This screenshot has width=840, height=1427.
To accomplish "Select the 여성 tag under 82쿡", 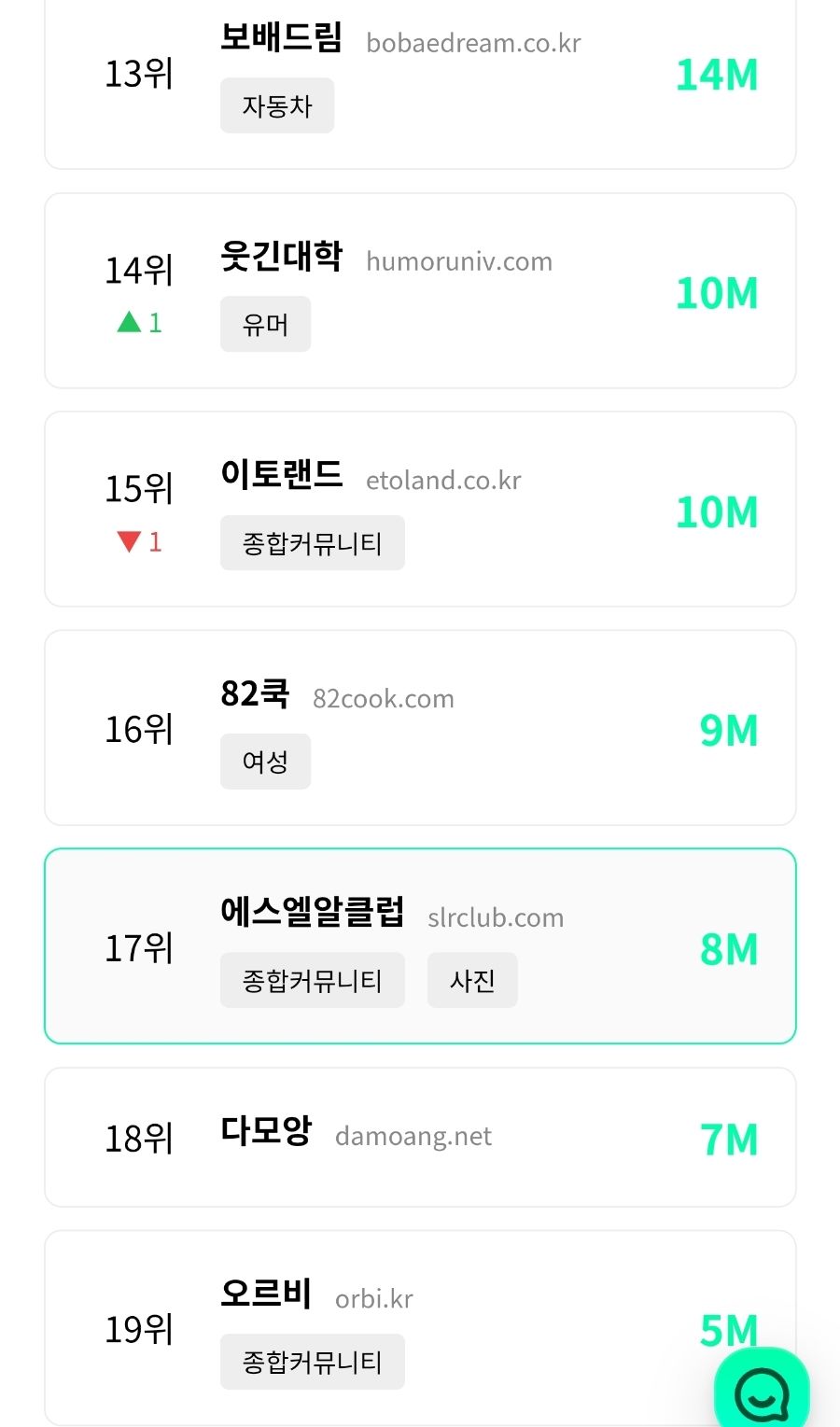I will click(x=265, y=762).
